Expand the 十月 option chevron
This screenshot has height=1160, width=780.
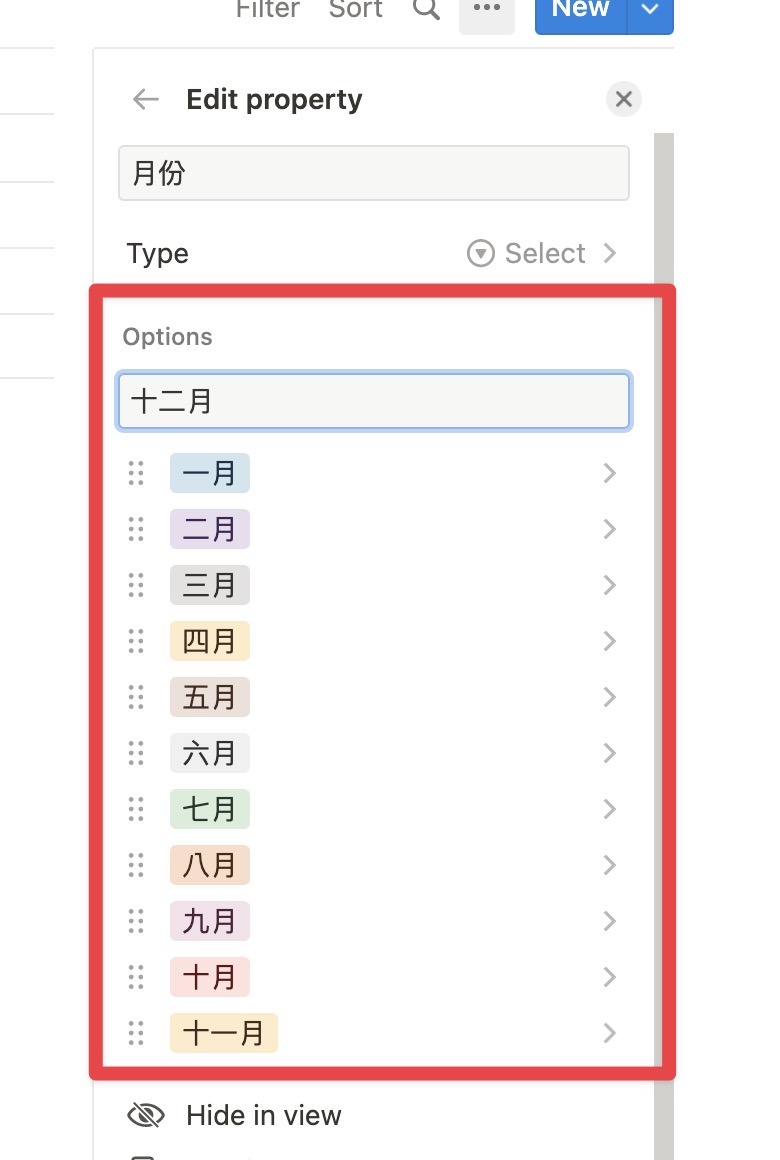pyautogui.click(x=609, y=977)
